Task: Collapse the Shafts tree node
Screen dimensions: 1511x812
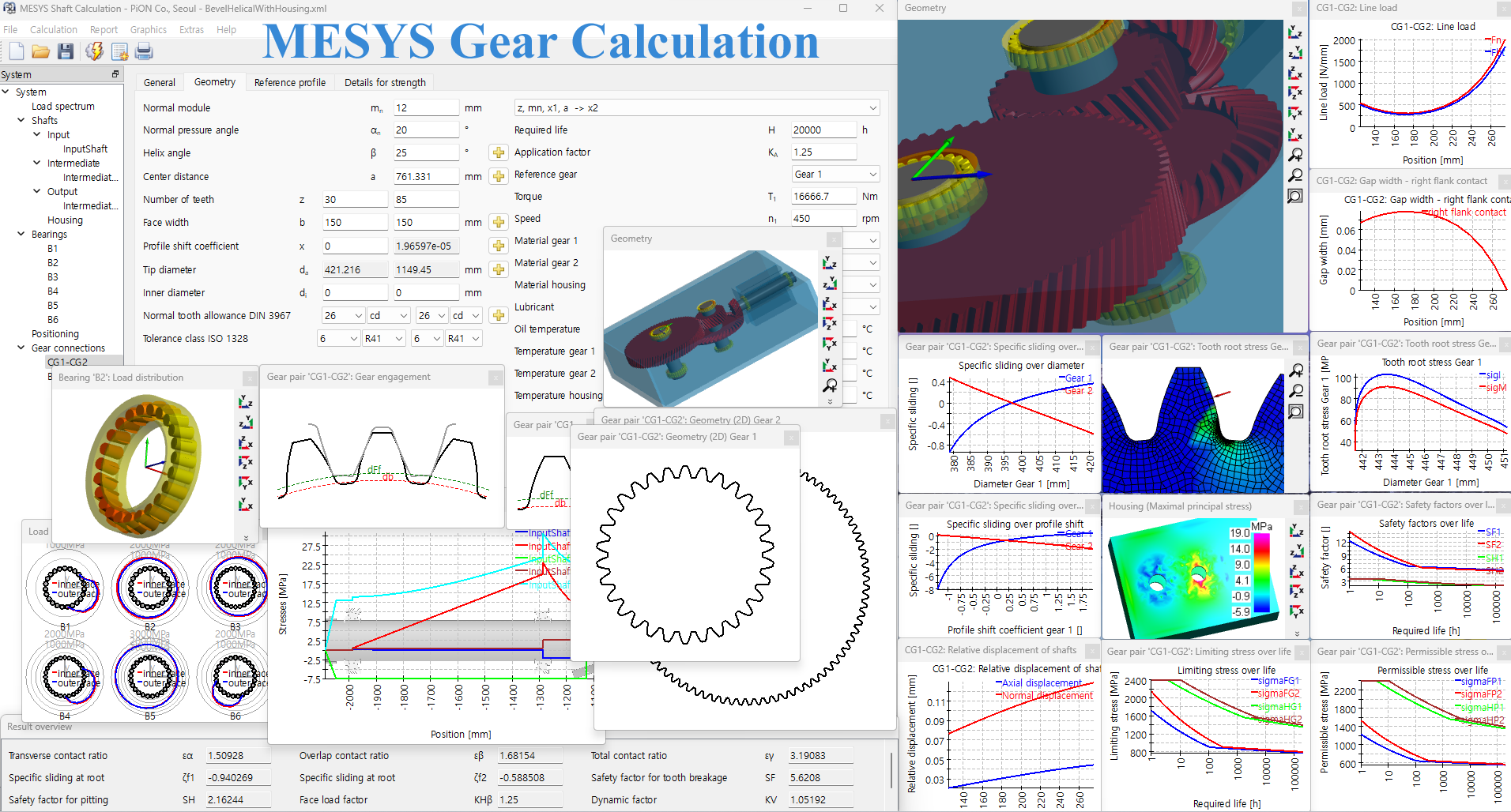Action: (x=21, y=121)
